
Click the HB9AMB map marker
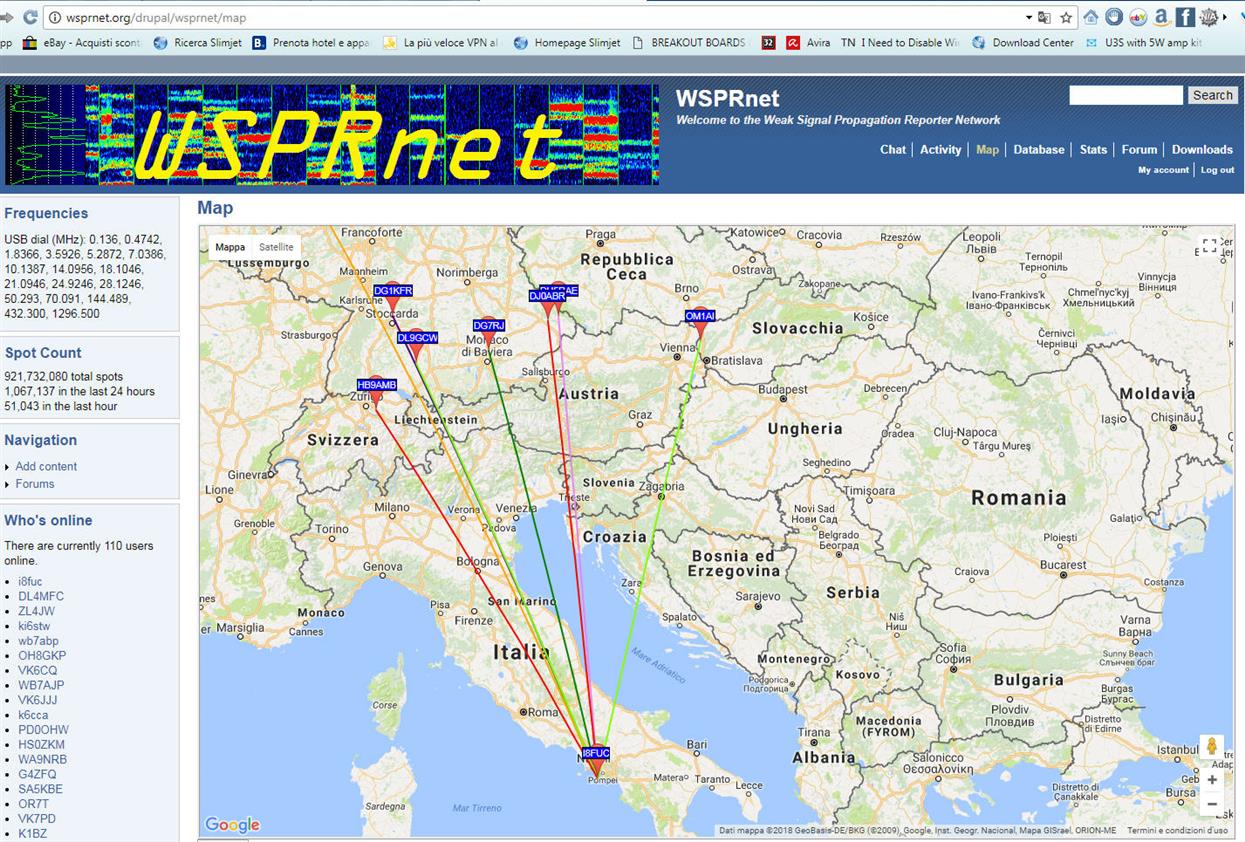point(377,391)
